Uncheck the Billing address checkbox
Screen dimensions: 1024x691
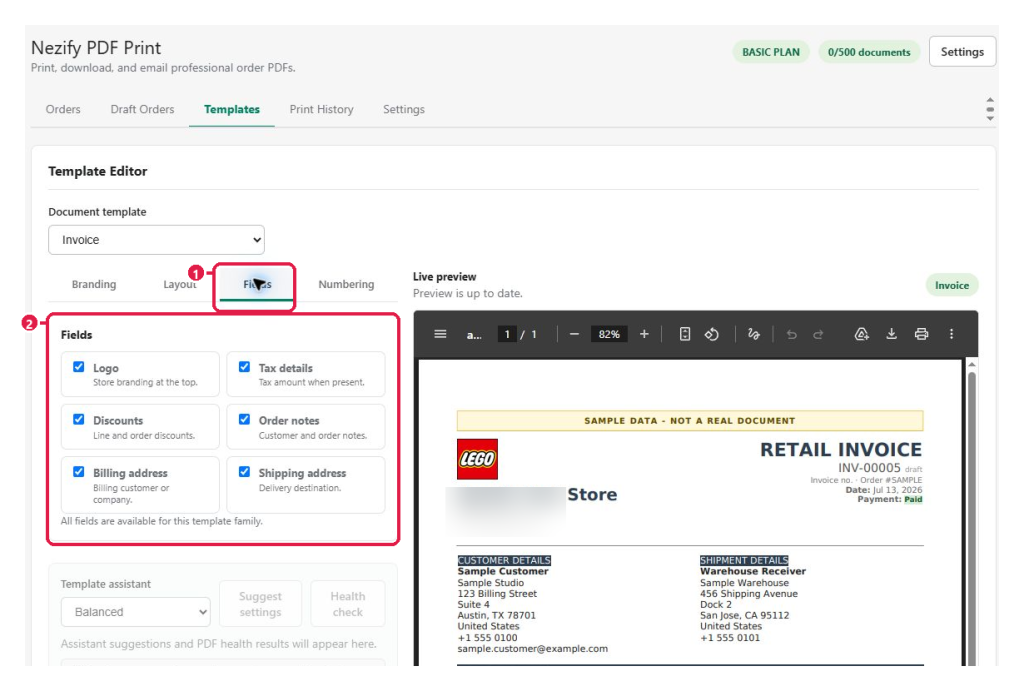pos(78,472)
